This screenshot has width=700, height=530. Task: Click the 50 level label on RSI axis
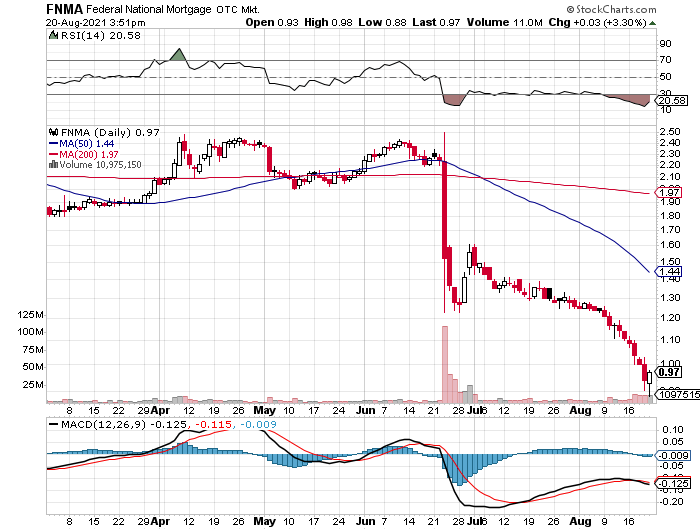click(665, 77)
